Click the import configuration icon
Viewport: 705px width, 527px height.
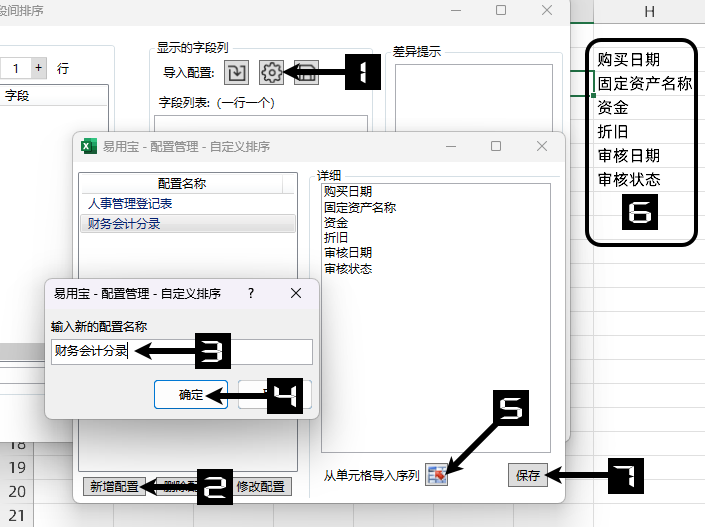click(x=236, y=72)
